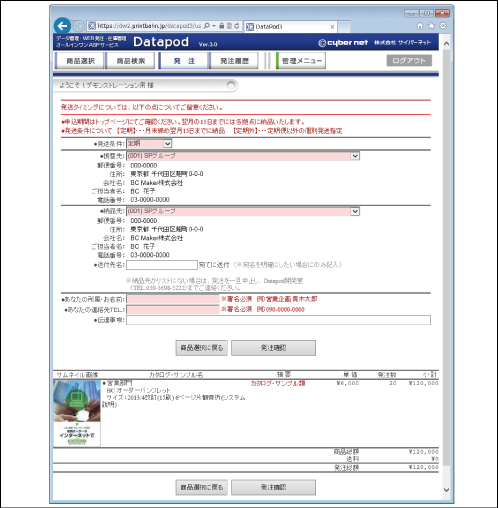Screen dimensions: 498x508
Task: Open browser tools gear icon
Action: click(443, 26)
